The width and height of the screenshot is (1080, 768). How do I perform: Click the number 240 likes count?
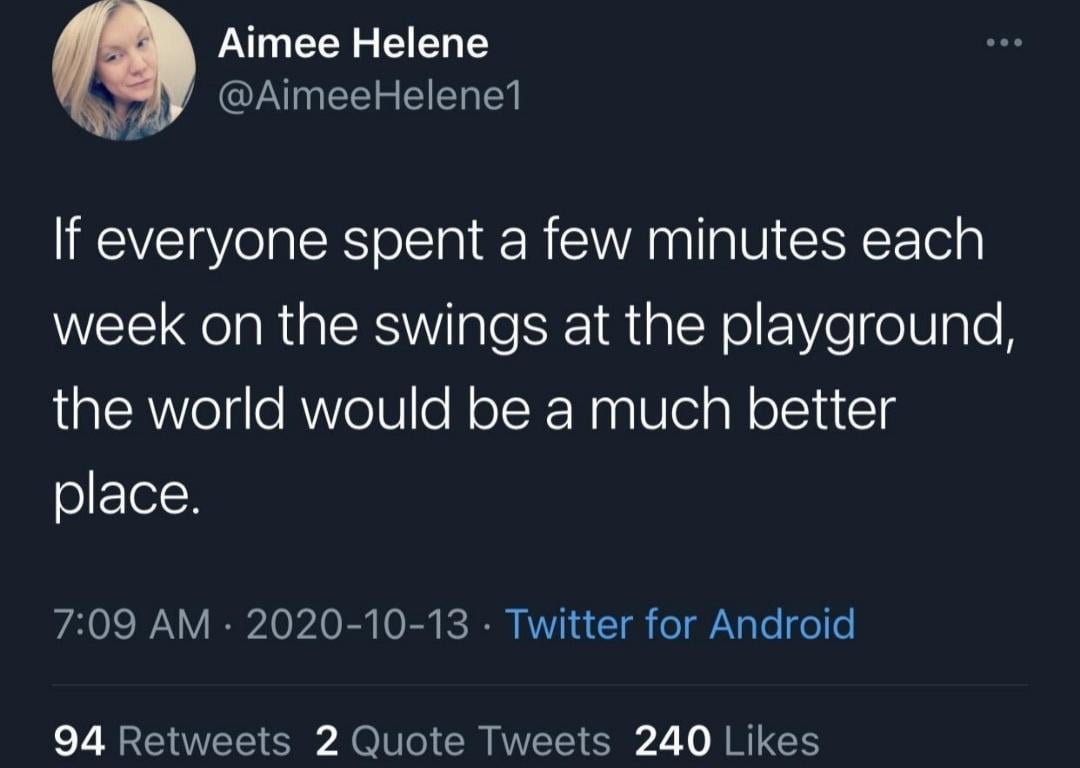click(x=673, y=741)
